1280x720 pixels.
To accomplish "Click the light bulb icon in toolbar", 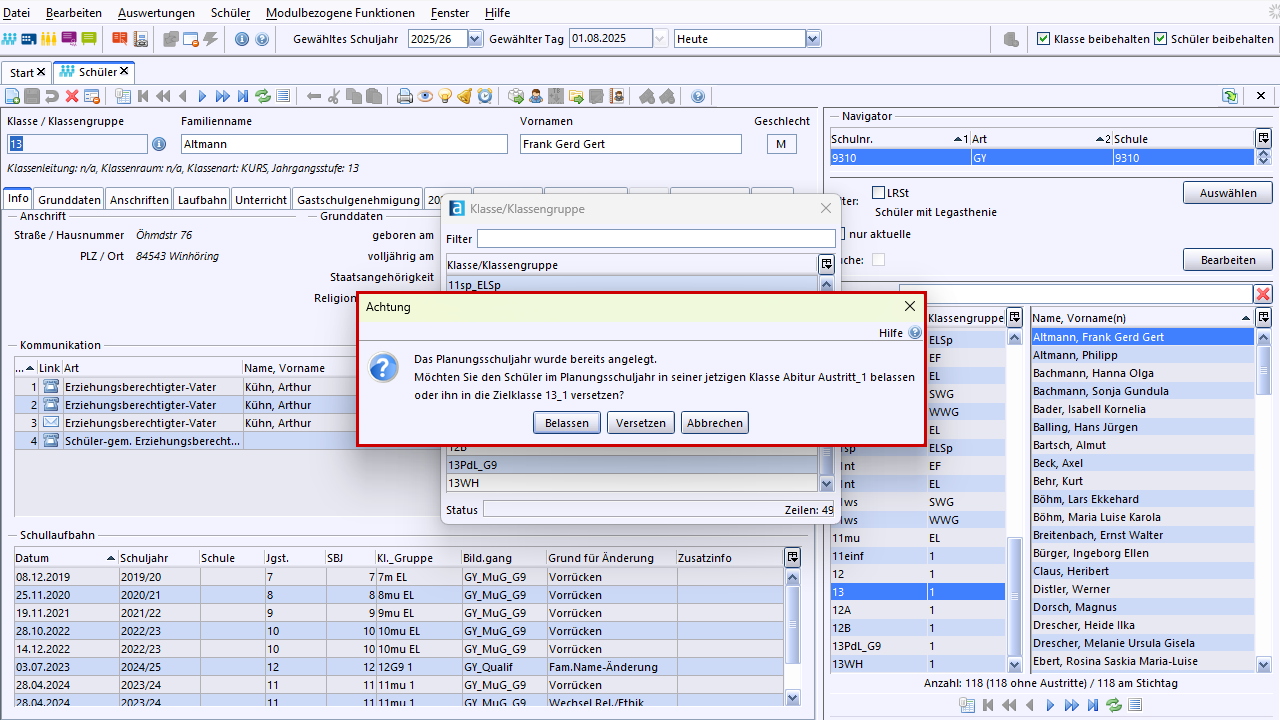I will (x=445, y=96).
